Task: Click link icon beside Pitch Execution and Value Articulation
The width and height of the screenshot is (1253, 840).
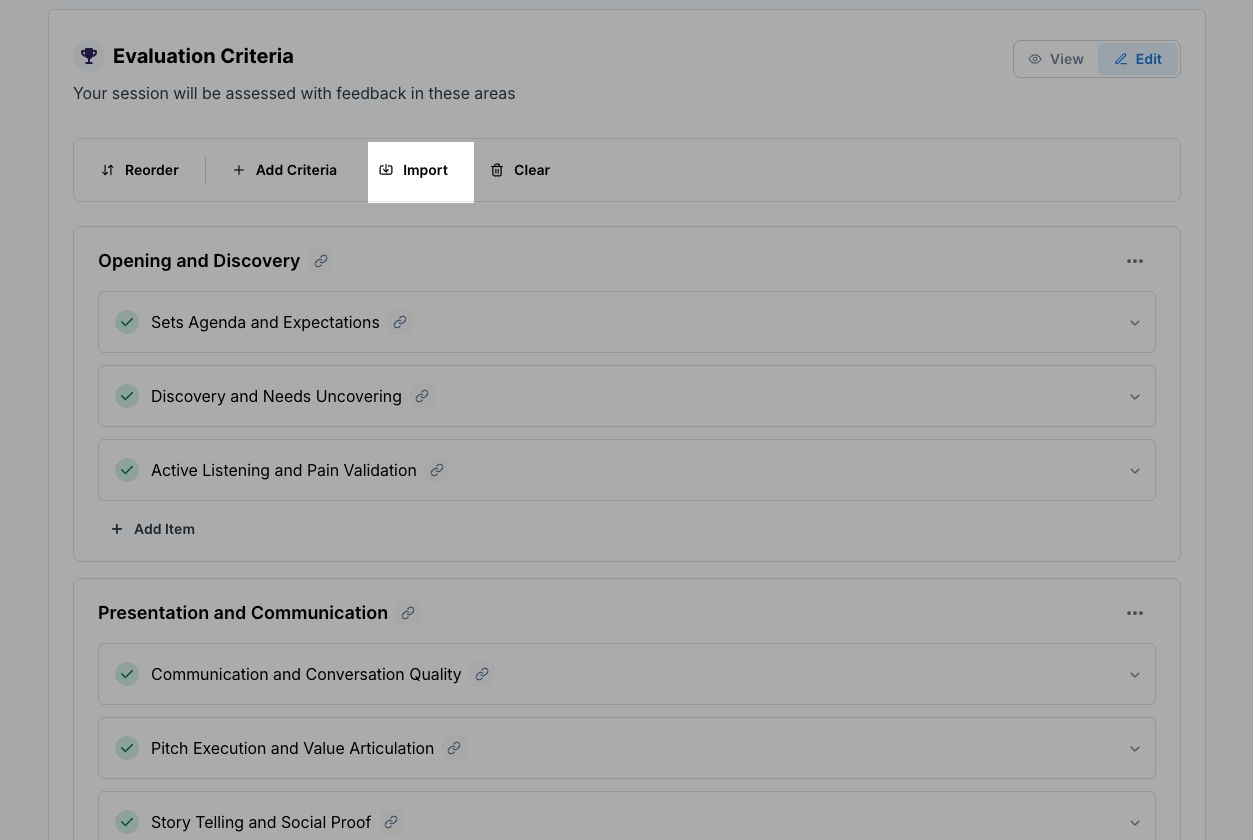Action: pos(454,748)
